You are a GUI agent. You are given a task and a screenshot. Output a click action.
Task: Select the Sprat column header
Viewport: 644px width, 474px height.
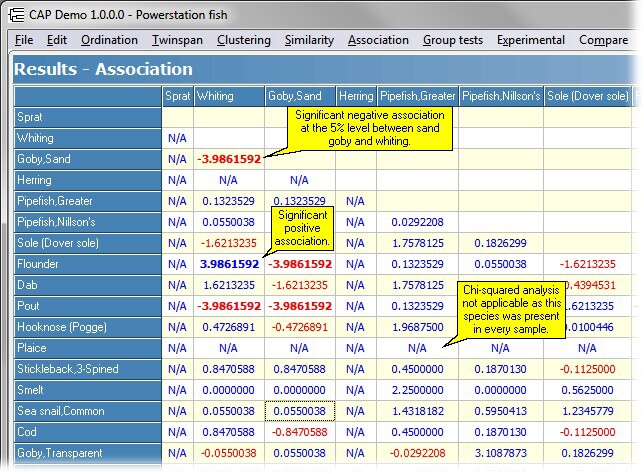(x=178, y=96)
